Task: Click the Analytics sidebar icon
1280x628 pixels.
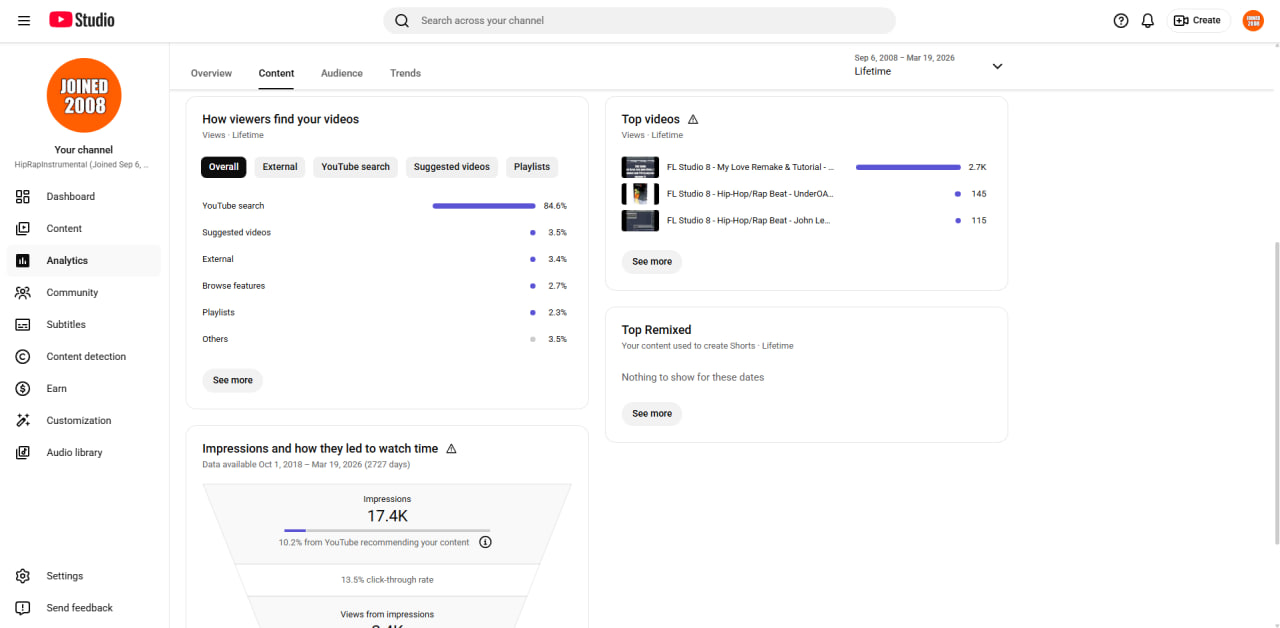Action: click(23, 260)
